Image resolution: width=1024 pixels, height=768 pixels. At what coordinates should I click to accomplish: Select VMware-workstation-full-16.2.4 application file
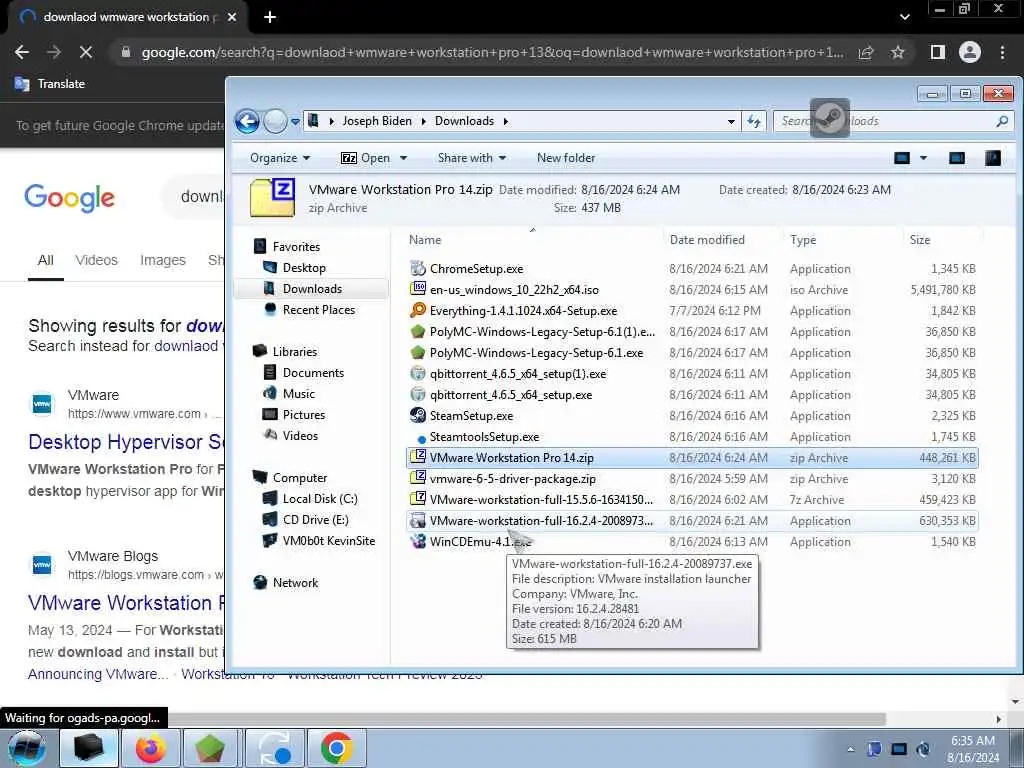(x=541, y=520)
